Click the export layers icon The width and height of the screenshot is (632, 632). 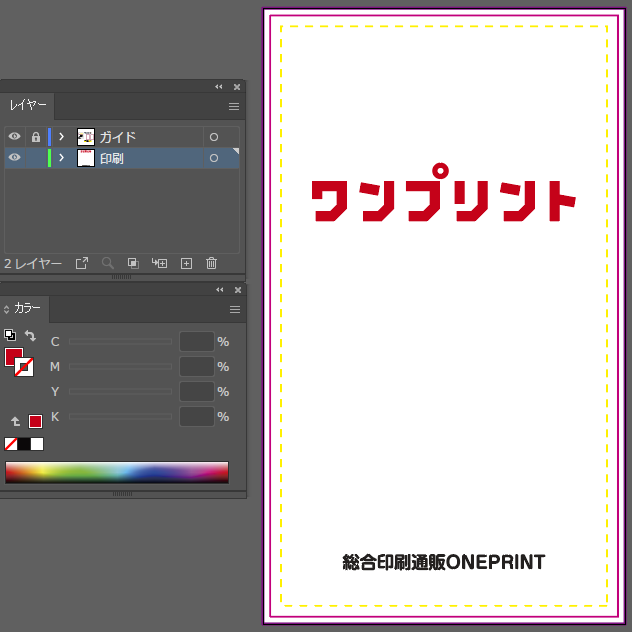(82, 263)
